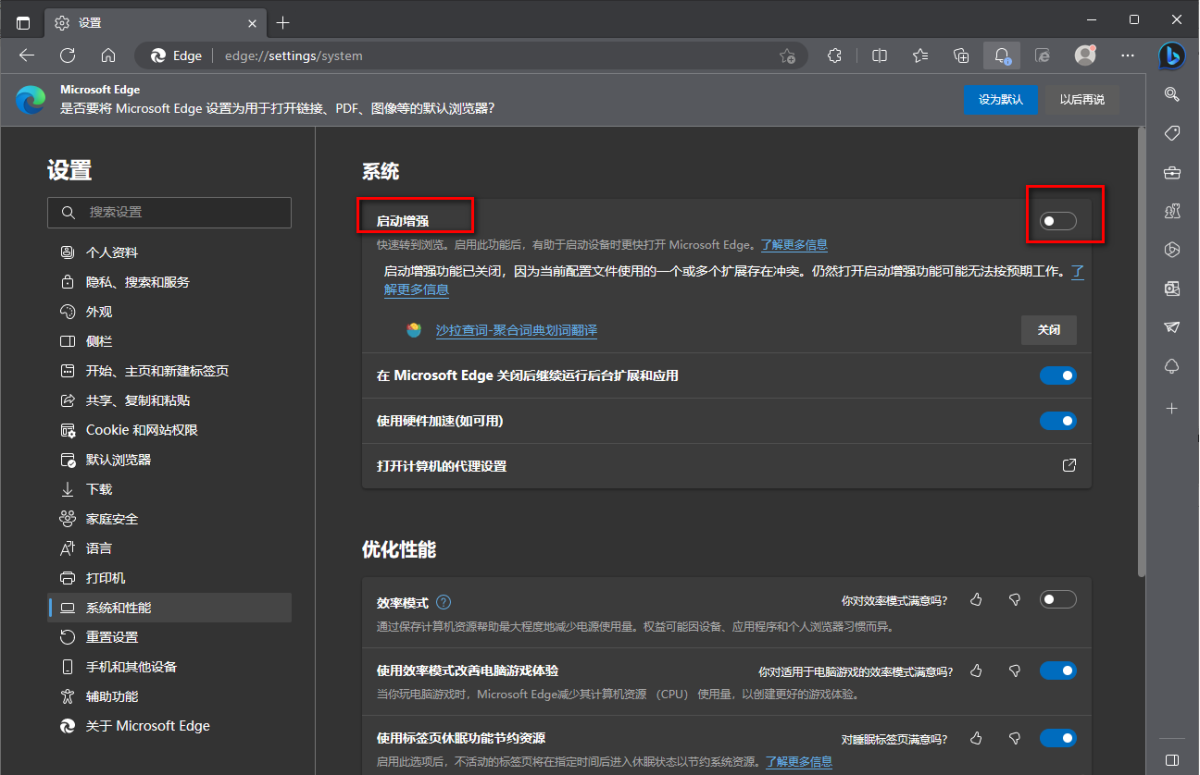Select 个人资料 in settings menu
This screenshot has height=775, width=1200.
click(x=169, y=252)
